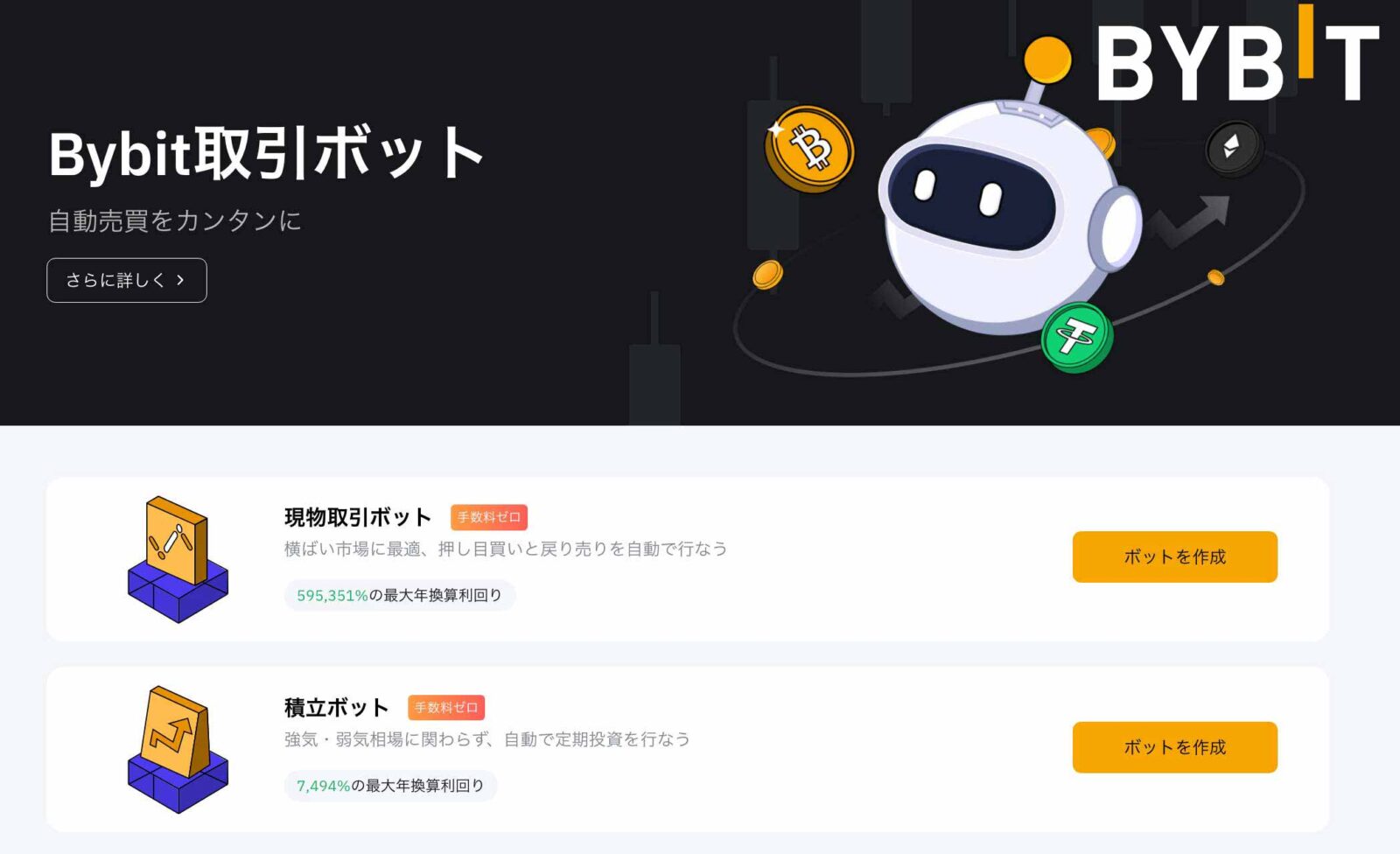Create bot for 現物取引ボット
Image resolution: width=1400 pixels, height=854 pixels.
click(x=1174, y=556)
